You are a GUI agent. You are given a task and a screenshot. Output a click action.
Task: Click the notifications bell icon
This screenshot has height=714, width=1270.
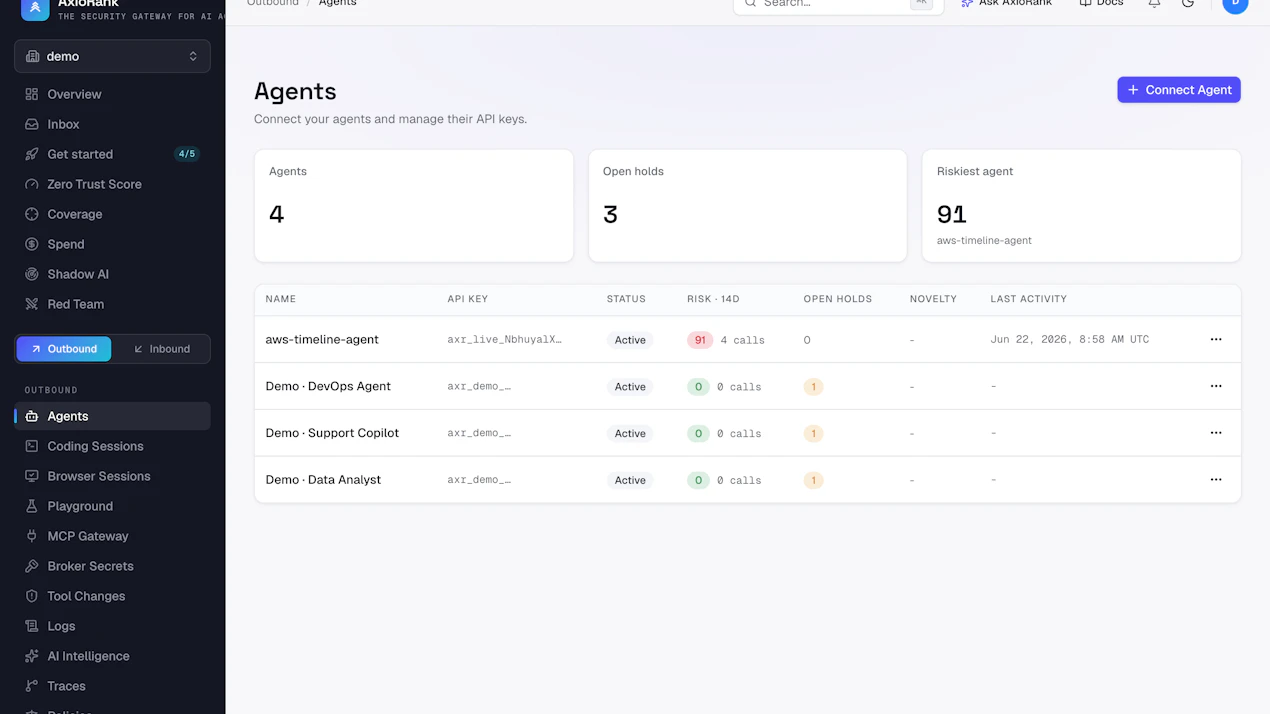point(1154,4)
